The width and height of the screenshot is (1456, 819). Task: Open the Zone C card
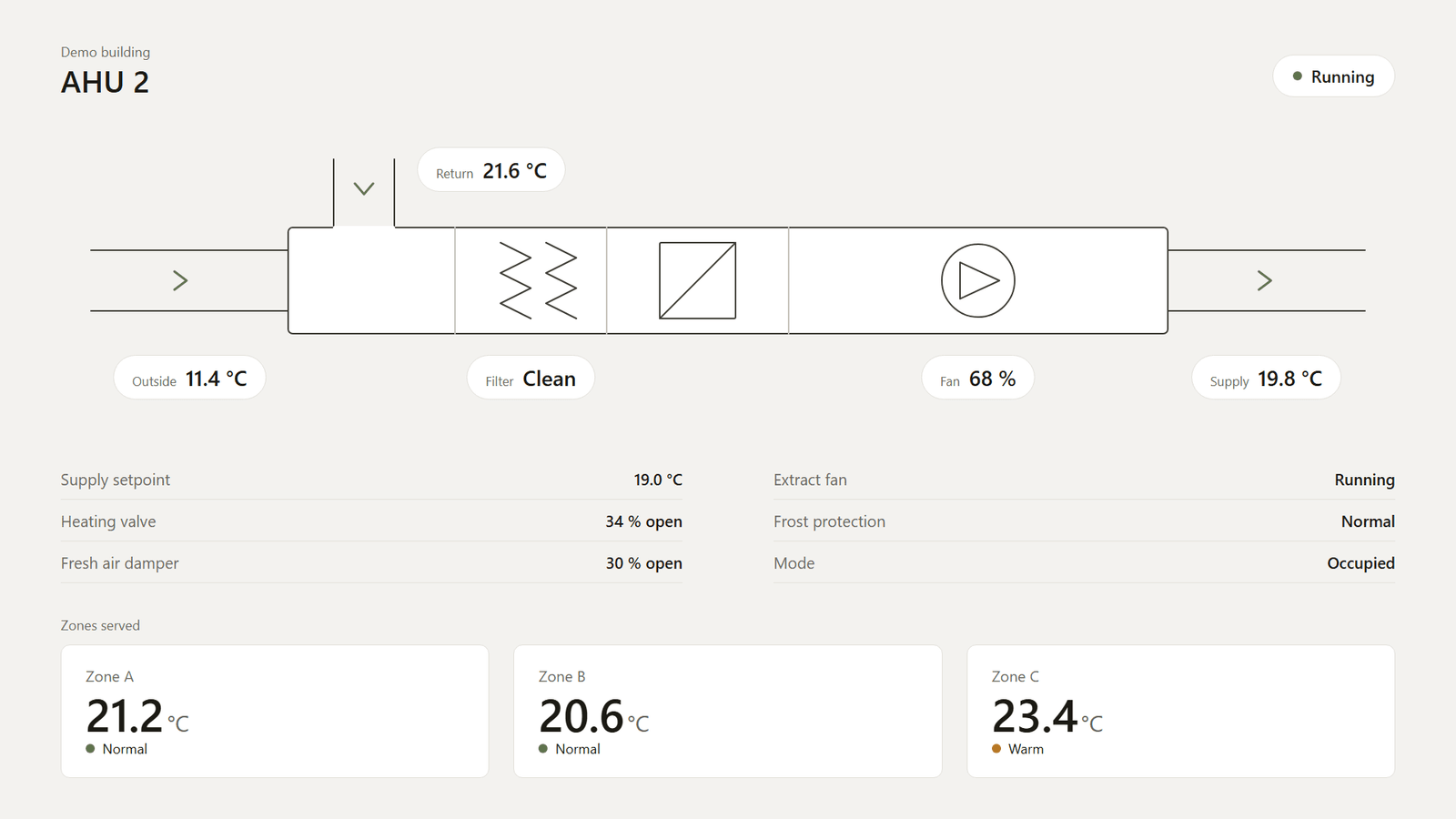click(x=1180, y=712)
